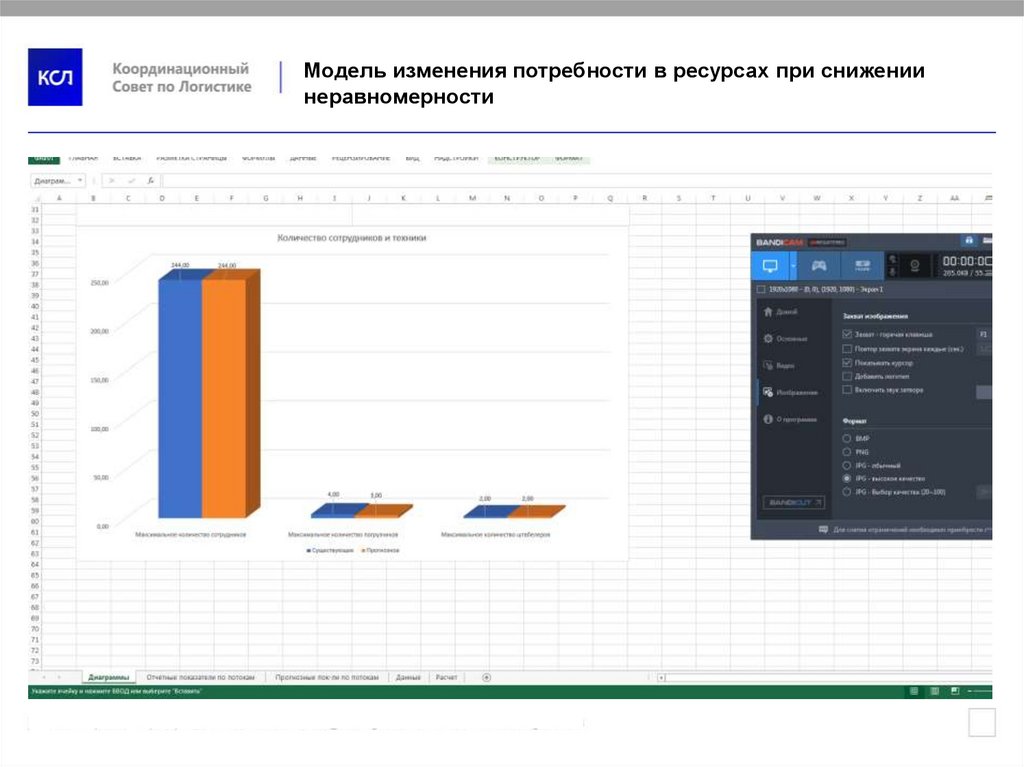This screenshot has height=767, width=1024.
Task: Expand the screen mode dropdown arrow
Action: click(793, 266)
